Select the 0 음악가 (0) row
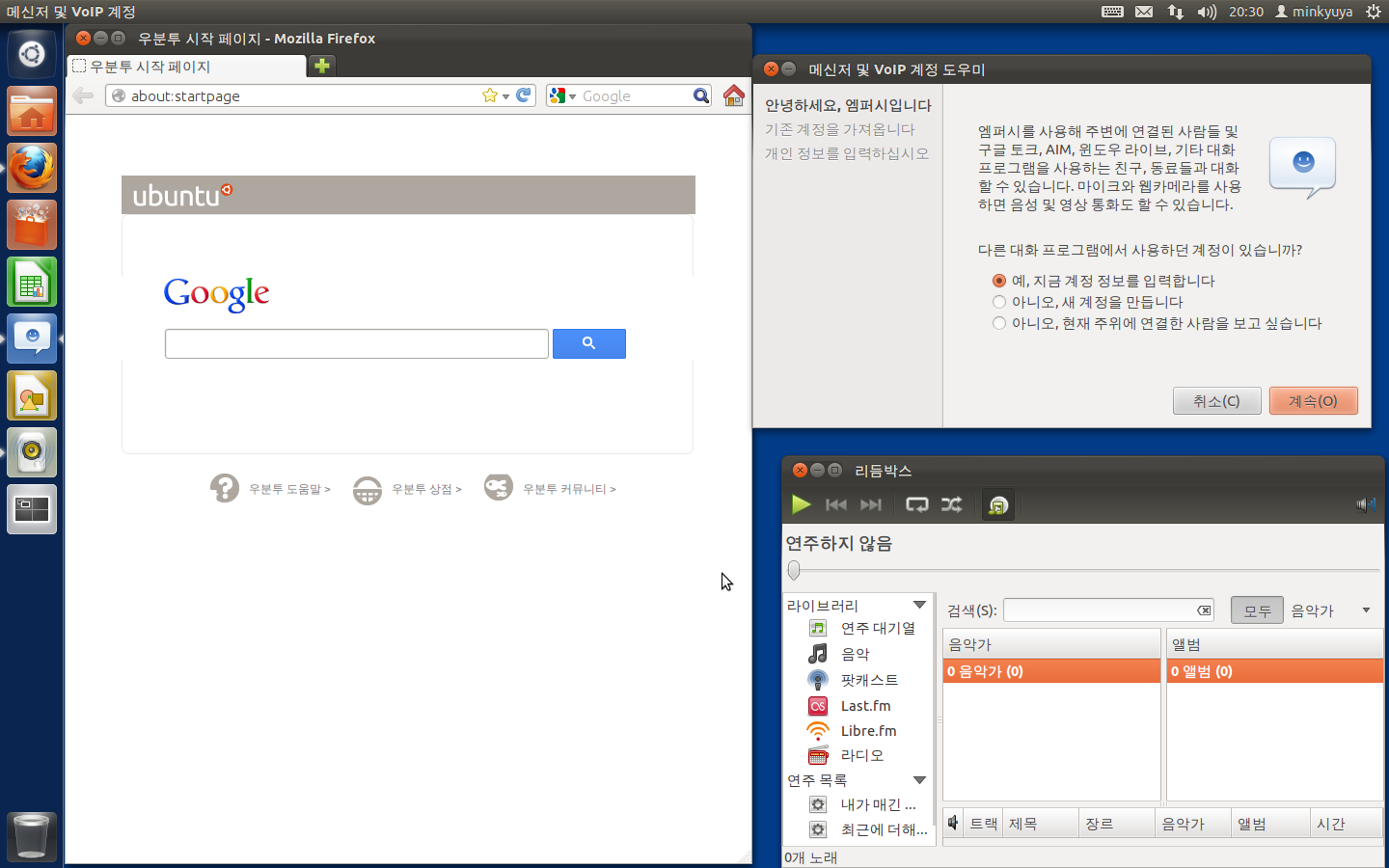 tap(1051, 671)
